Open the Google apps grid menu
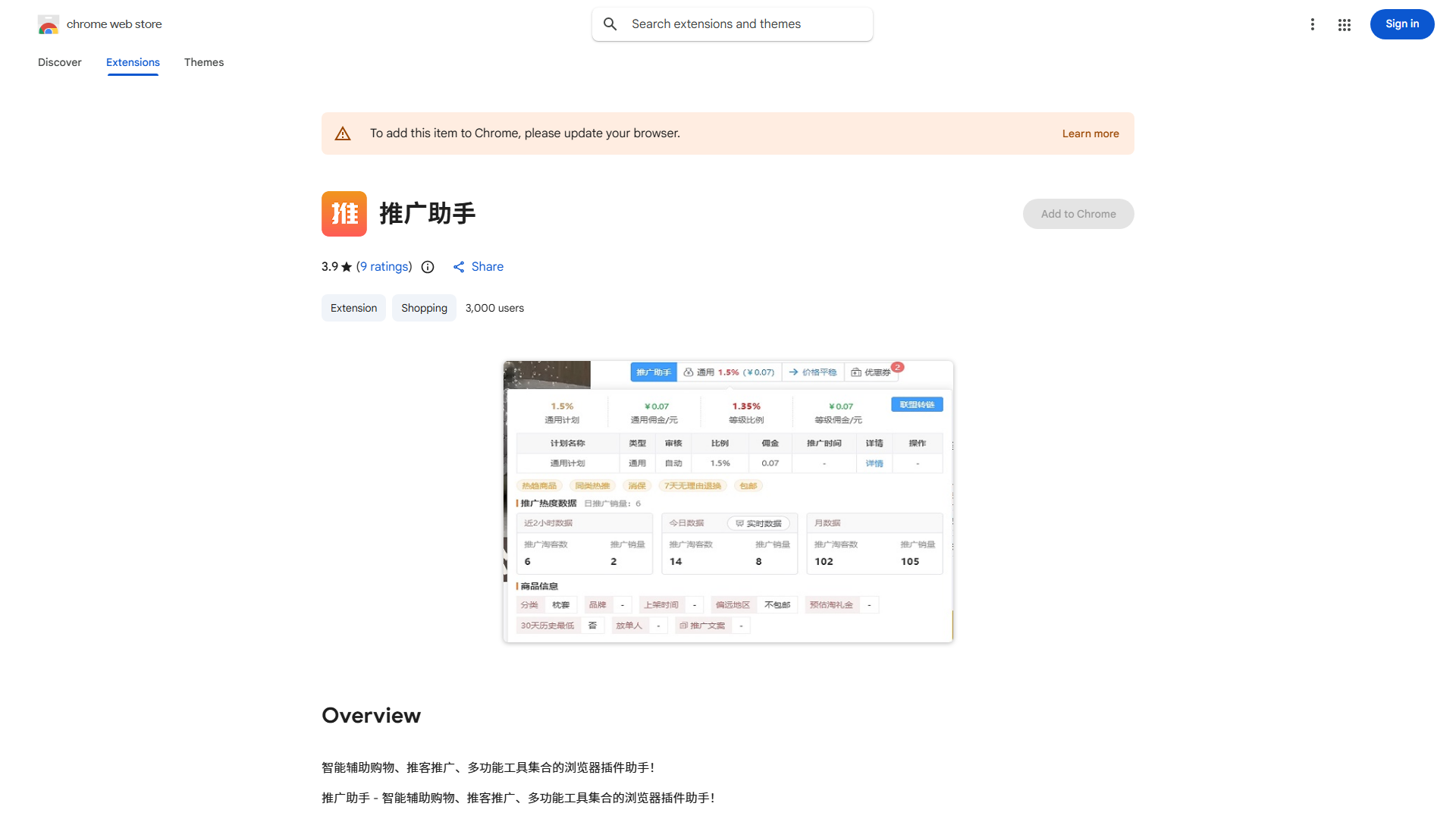Screen dimensions: 1456x819 point(1344,24)
